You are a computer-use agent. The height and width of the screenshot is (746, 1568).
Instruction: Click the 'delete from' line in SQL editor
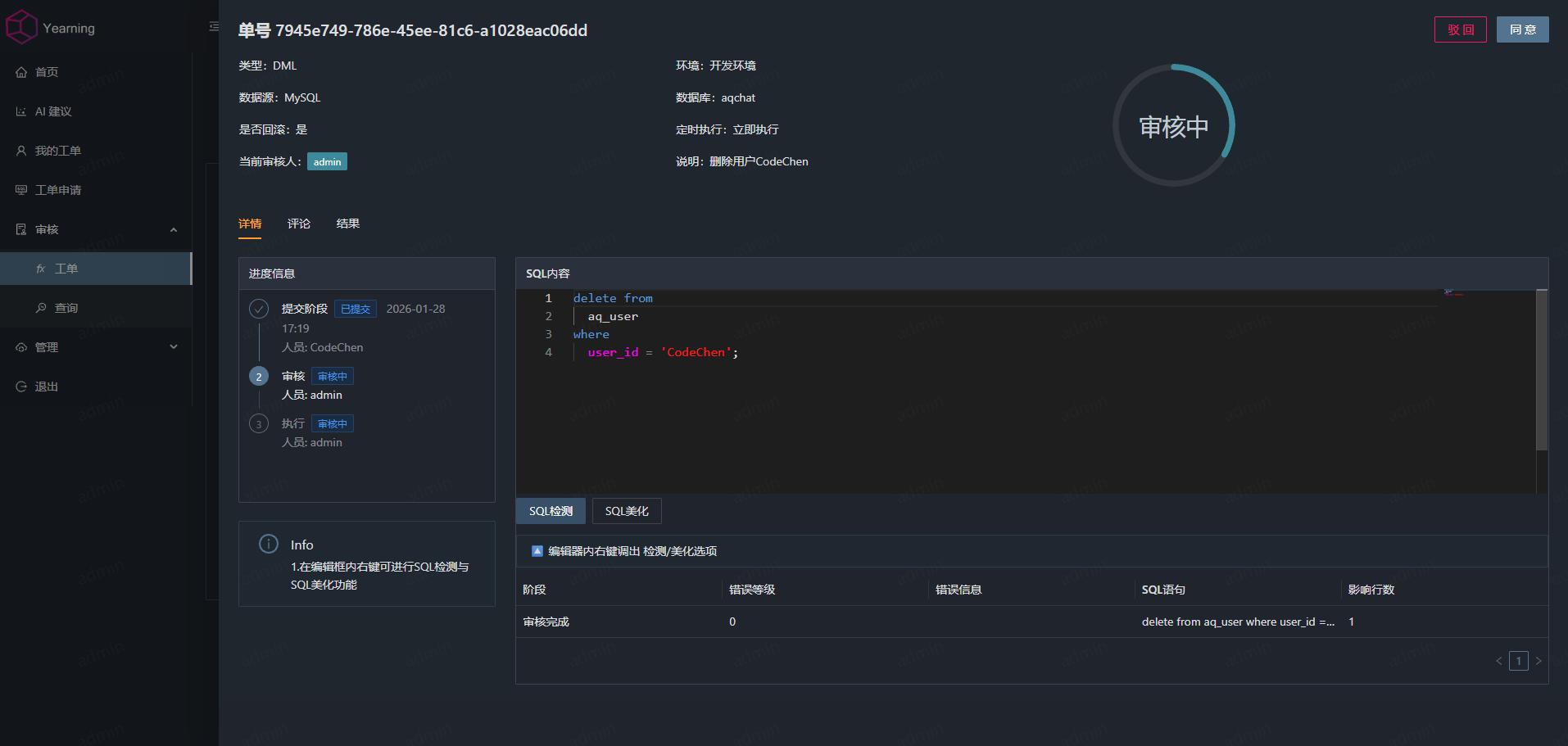613,298
